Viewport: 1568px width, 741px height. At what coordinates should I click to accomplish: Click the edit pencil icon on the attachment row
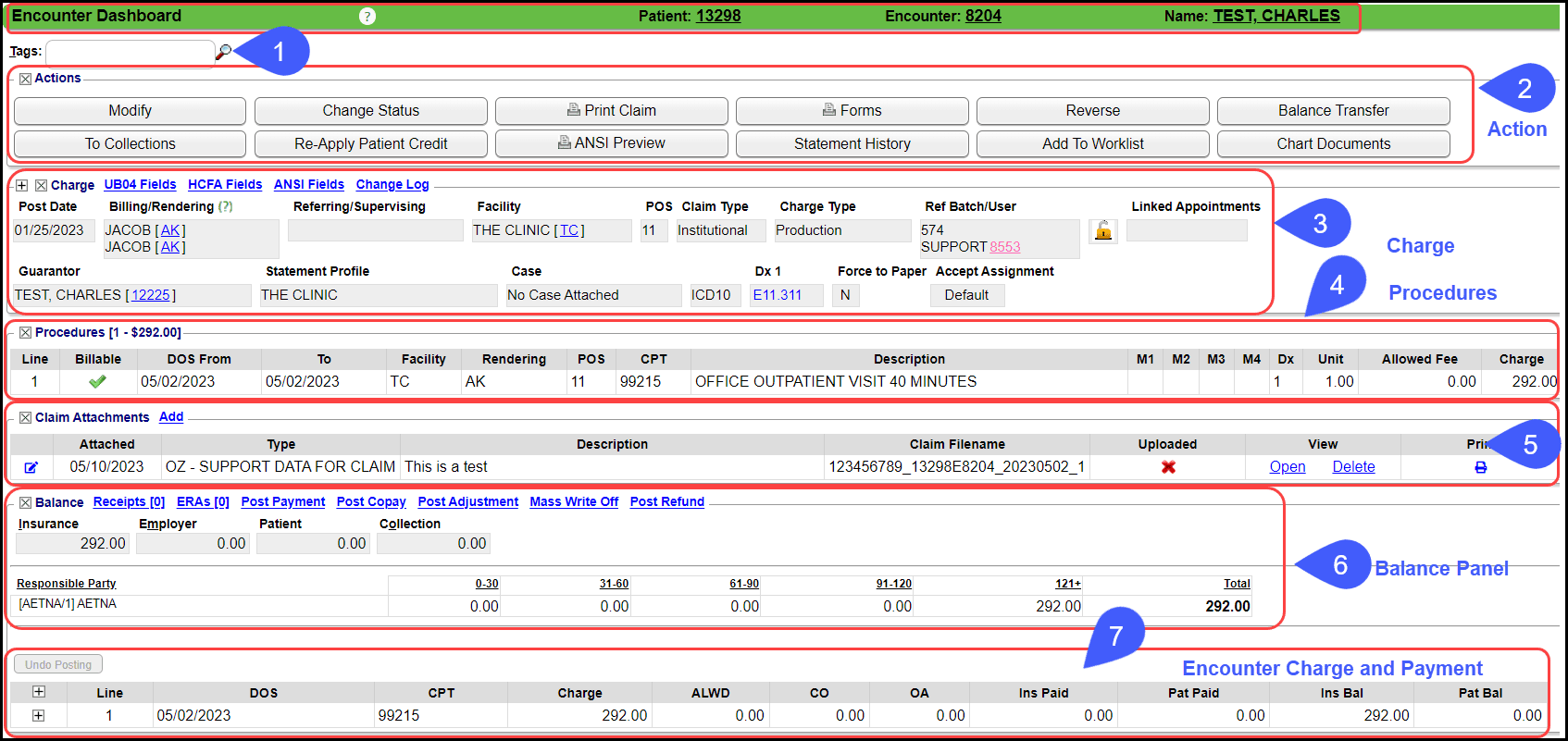tap(31, 467)
